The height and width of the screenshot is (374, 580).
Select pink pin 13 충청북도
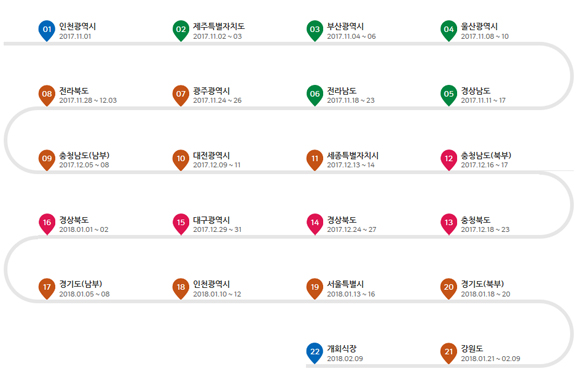tap(448, 223)
